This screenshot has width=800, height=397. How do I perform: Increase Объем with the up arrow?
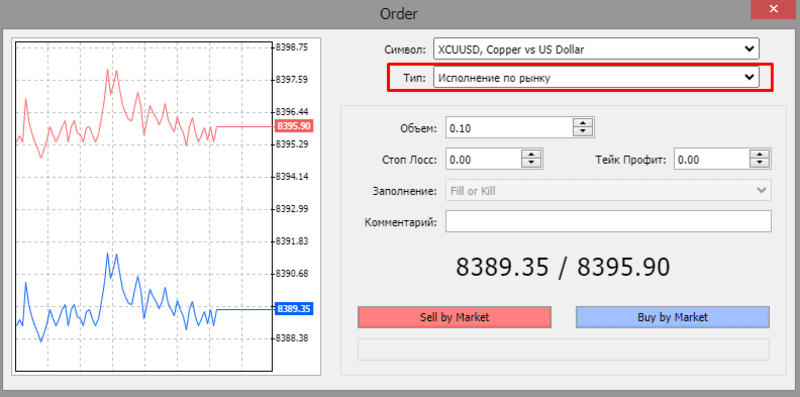(583, 123)
